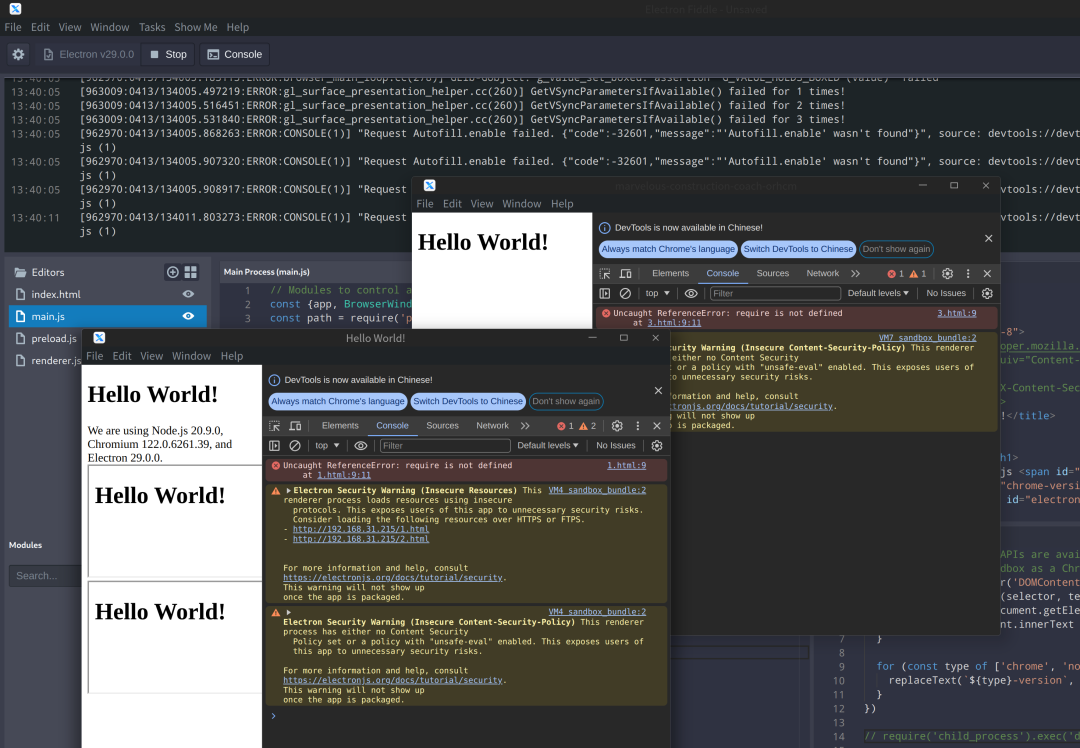Click the Filter field in front DevTools
Image resolution: width=1080 pixels, height=748 pixels.
click(x=445, y=446)
